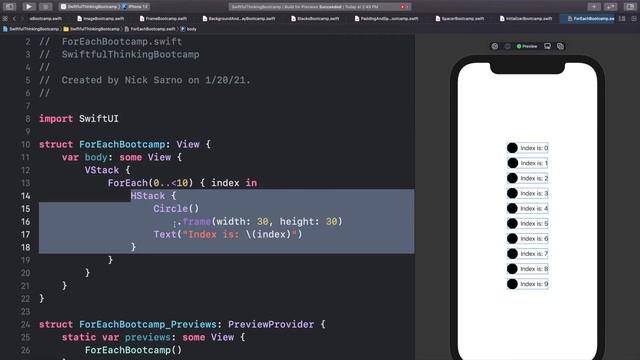Toggle the inspector panel button

pos(630,7)
